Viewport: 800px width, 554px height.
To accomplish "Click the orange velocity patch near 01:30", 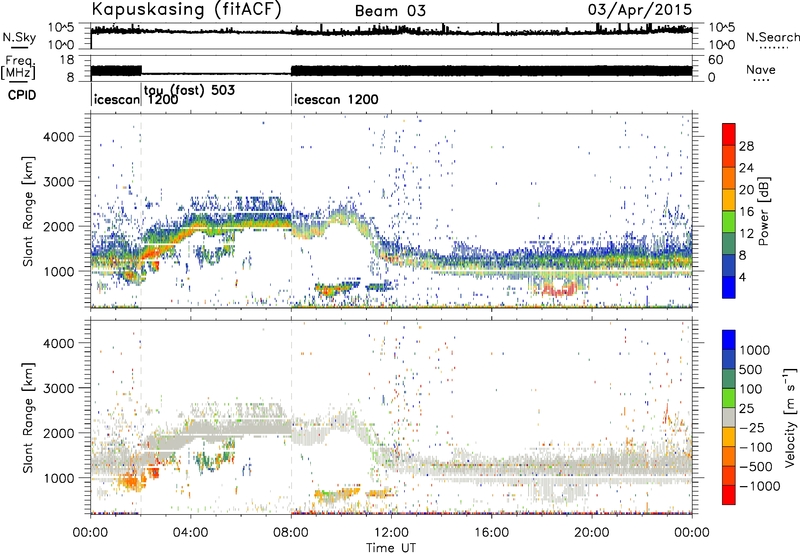I will click(x=131, y=481).
